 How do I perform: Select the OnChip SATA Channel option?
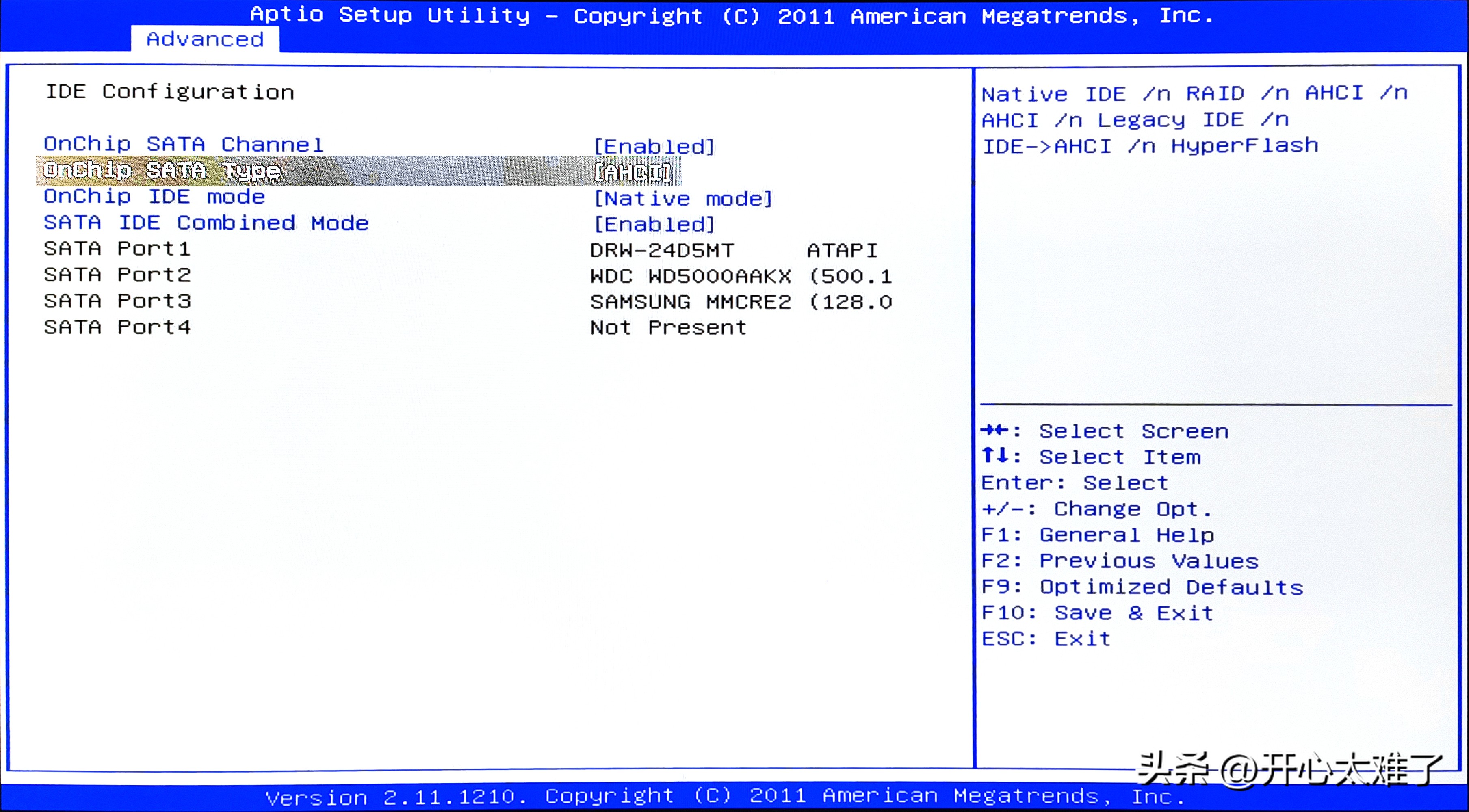(x=184, y=144)
